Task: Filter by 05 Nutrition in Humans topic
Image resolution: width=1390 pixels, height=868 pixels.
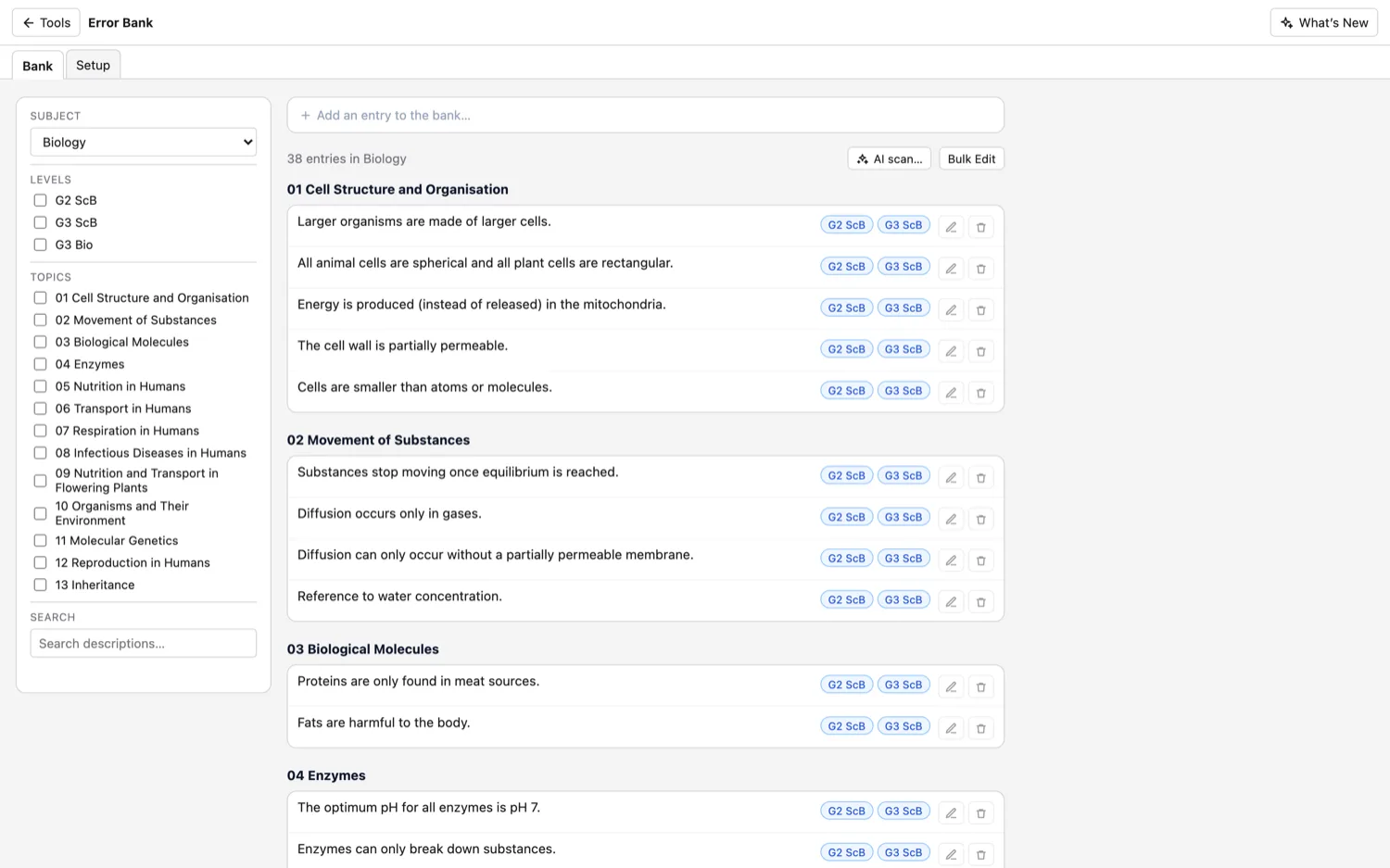Action: point(40,386)
